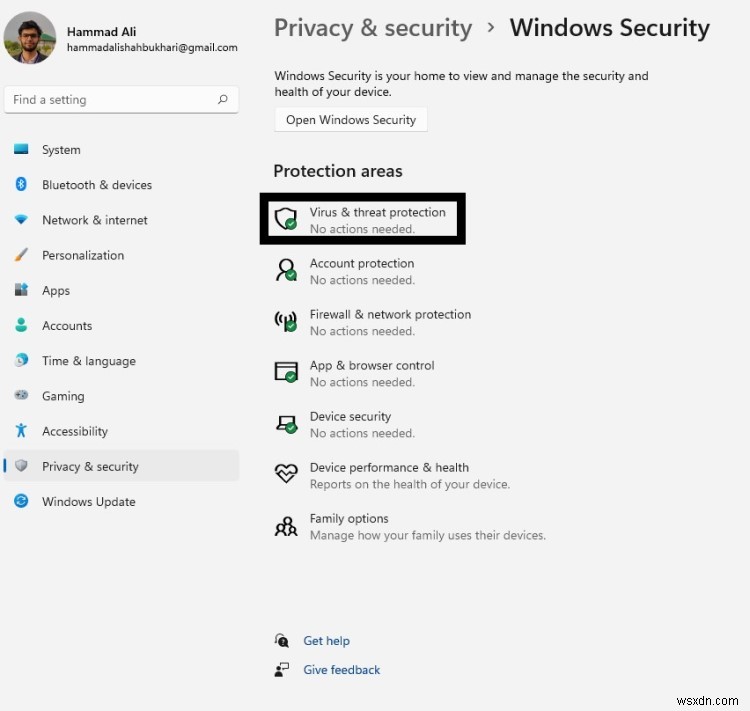The height and width of the screenshot is (711, 750).
Task: Click Open Windows Security button
Action: pyautogui.click(x=351, y=120)
